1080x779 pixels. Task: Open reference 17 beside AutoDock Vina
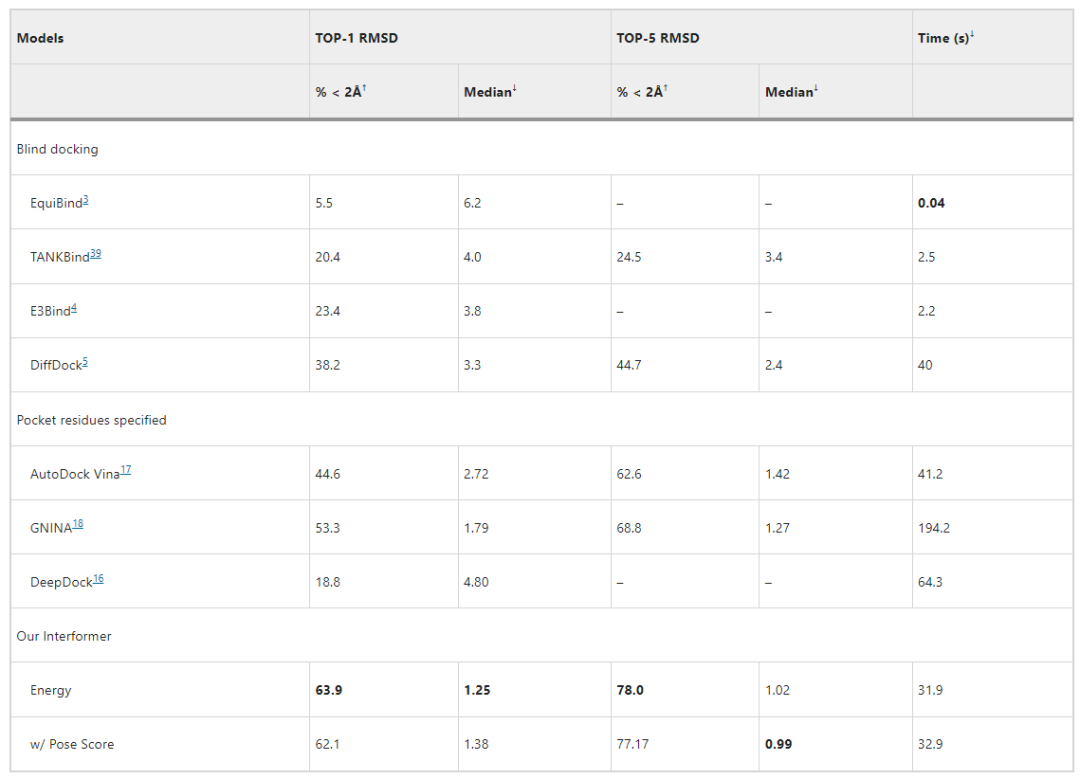click(x=125, y=470)
